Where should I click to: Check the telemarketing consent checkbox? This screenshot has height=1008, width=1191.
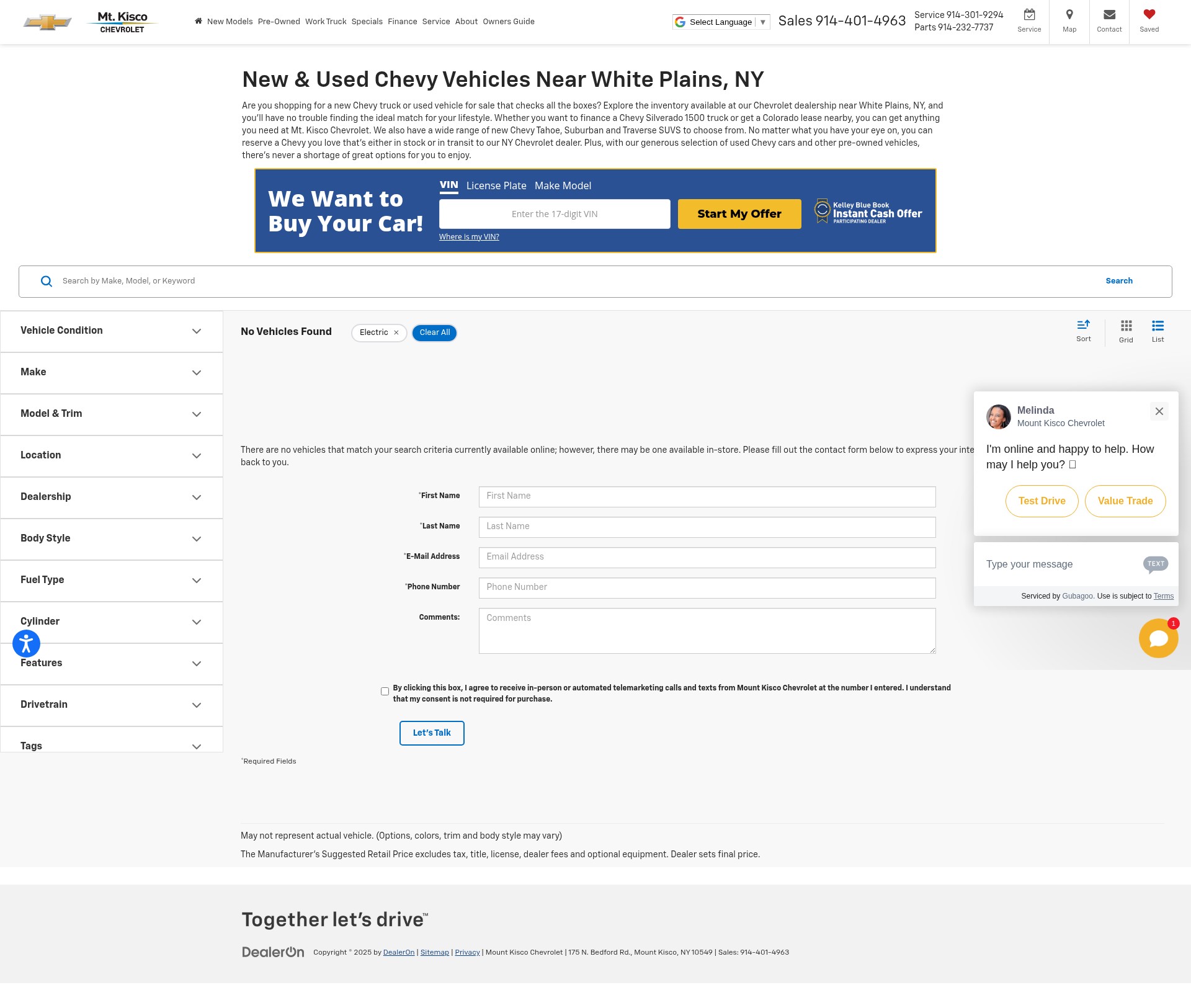click(385, 691)
